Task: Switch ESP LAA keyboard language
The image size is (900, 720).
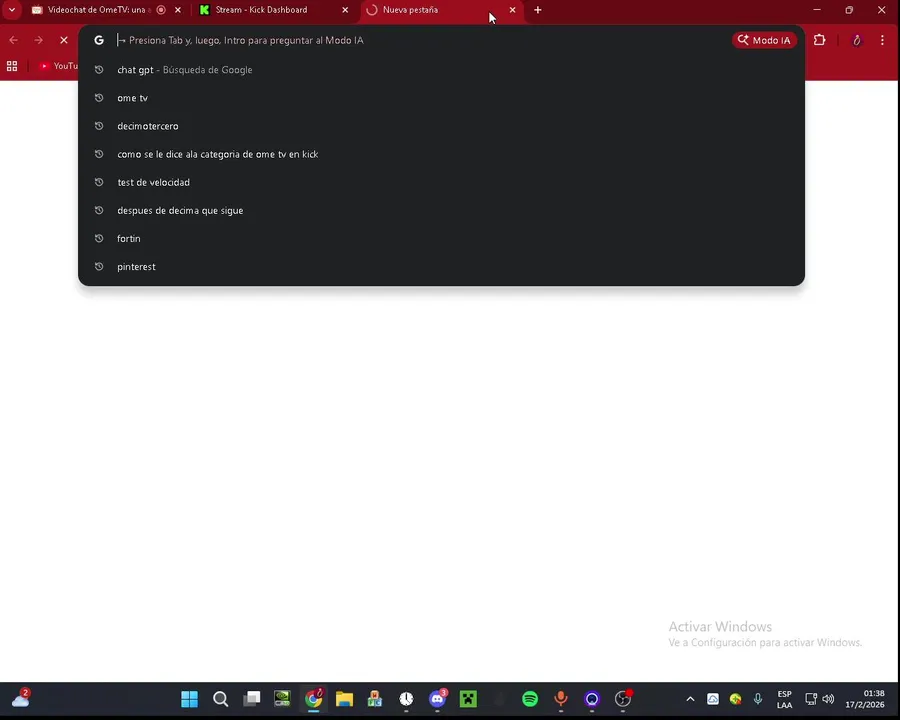Action: (784, 699)
